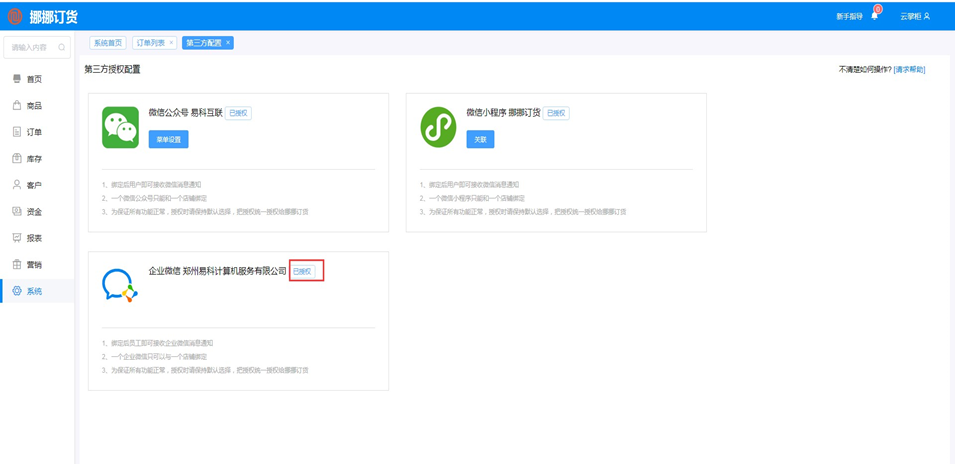The image size is (955, 464).
Task: Click the 菜单设置 button
Action: [x=168, y=139]
